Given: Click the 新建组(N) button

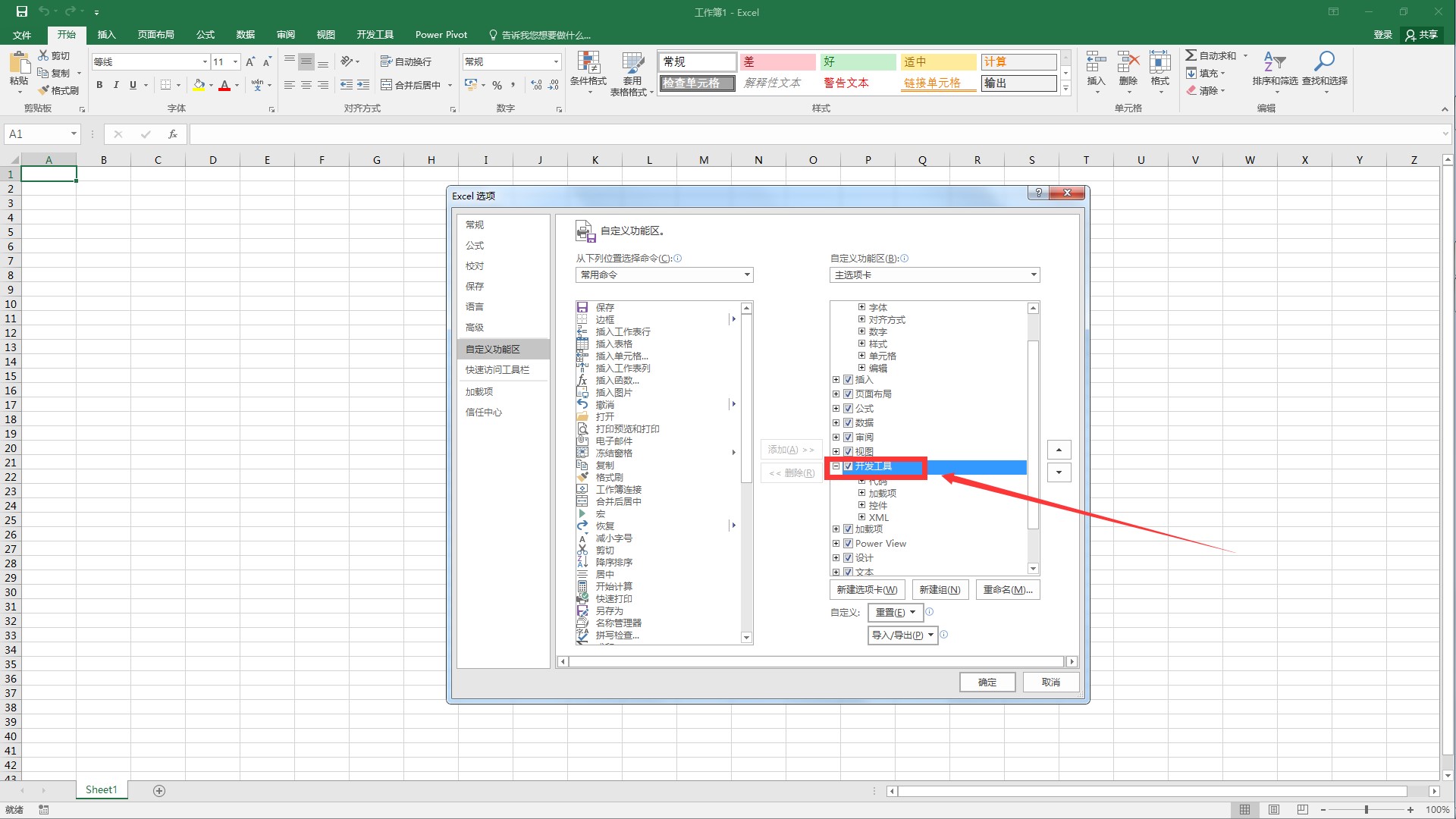Looking at the screenshot, I should (940, 589).
